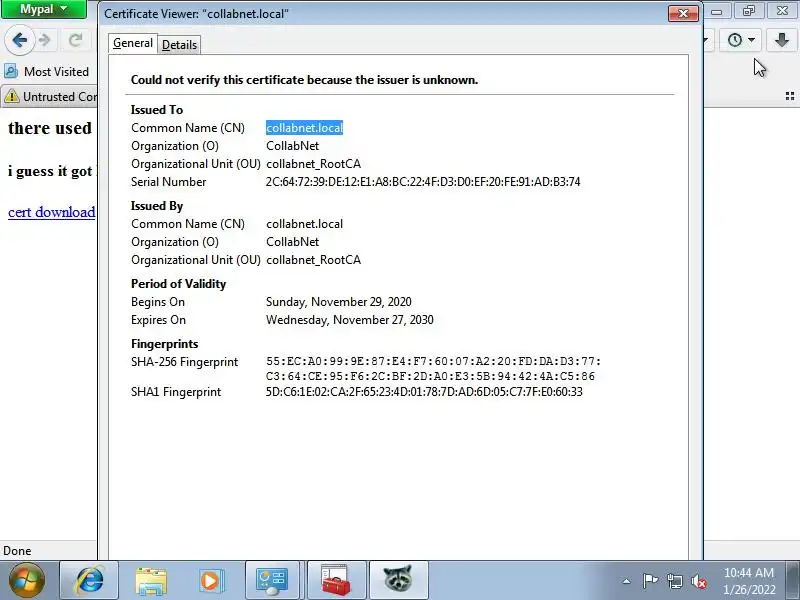Open the Most Visited bookmarks folder
The width and height of the screenshot is (800, 600).
click(46, 71)
